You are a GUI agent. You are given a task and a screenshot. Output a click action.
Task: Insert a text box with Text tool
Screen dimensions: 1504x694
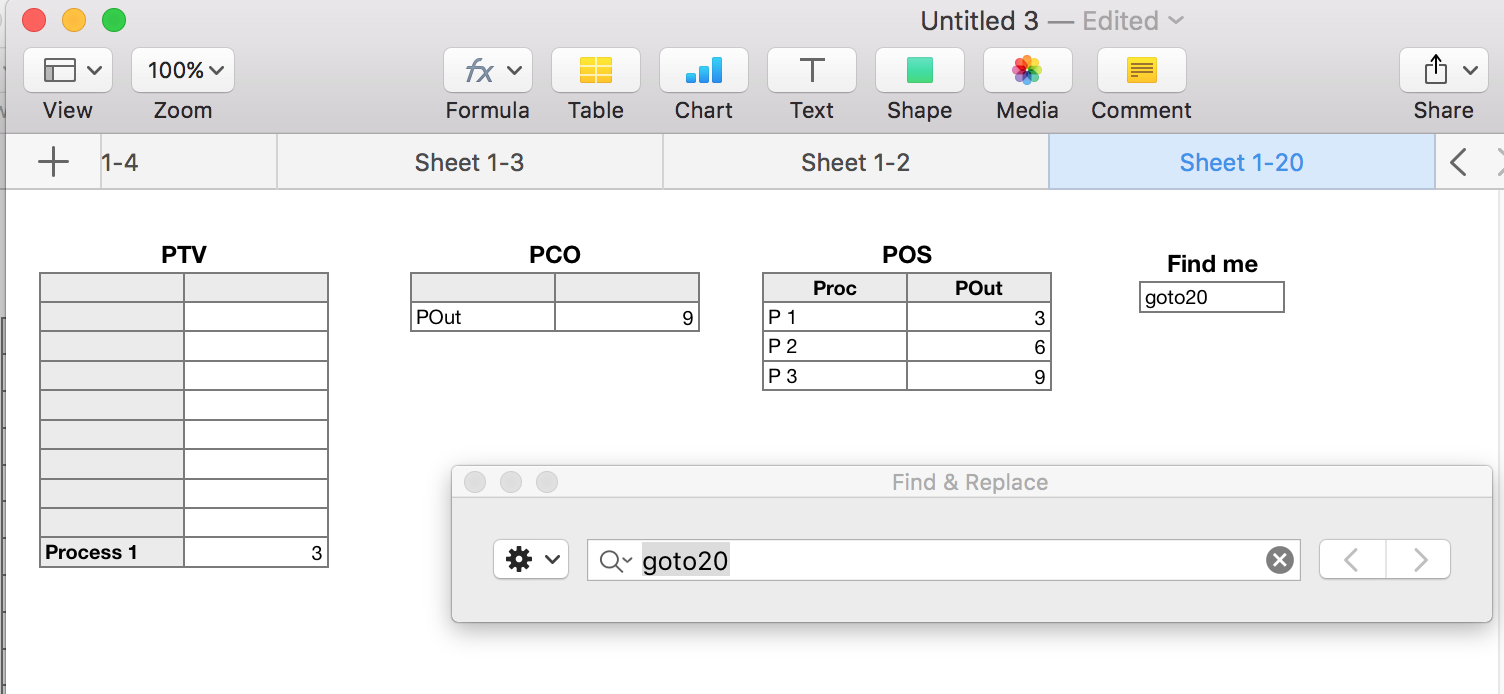(811, 71)
